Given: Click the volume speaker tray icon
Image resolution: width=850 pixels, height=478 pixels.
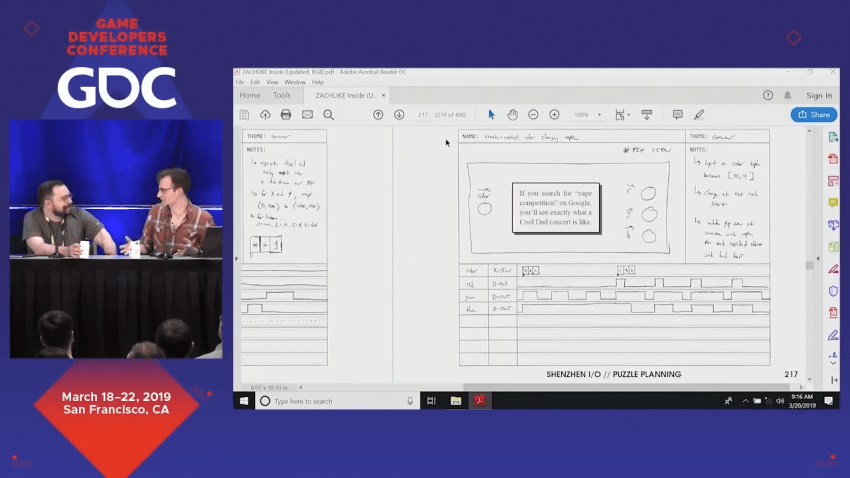Looking at the screenshot, I should pos(780,401).
